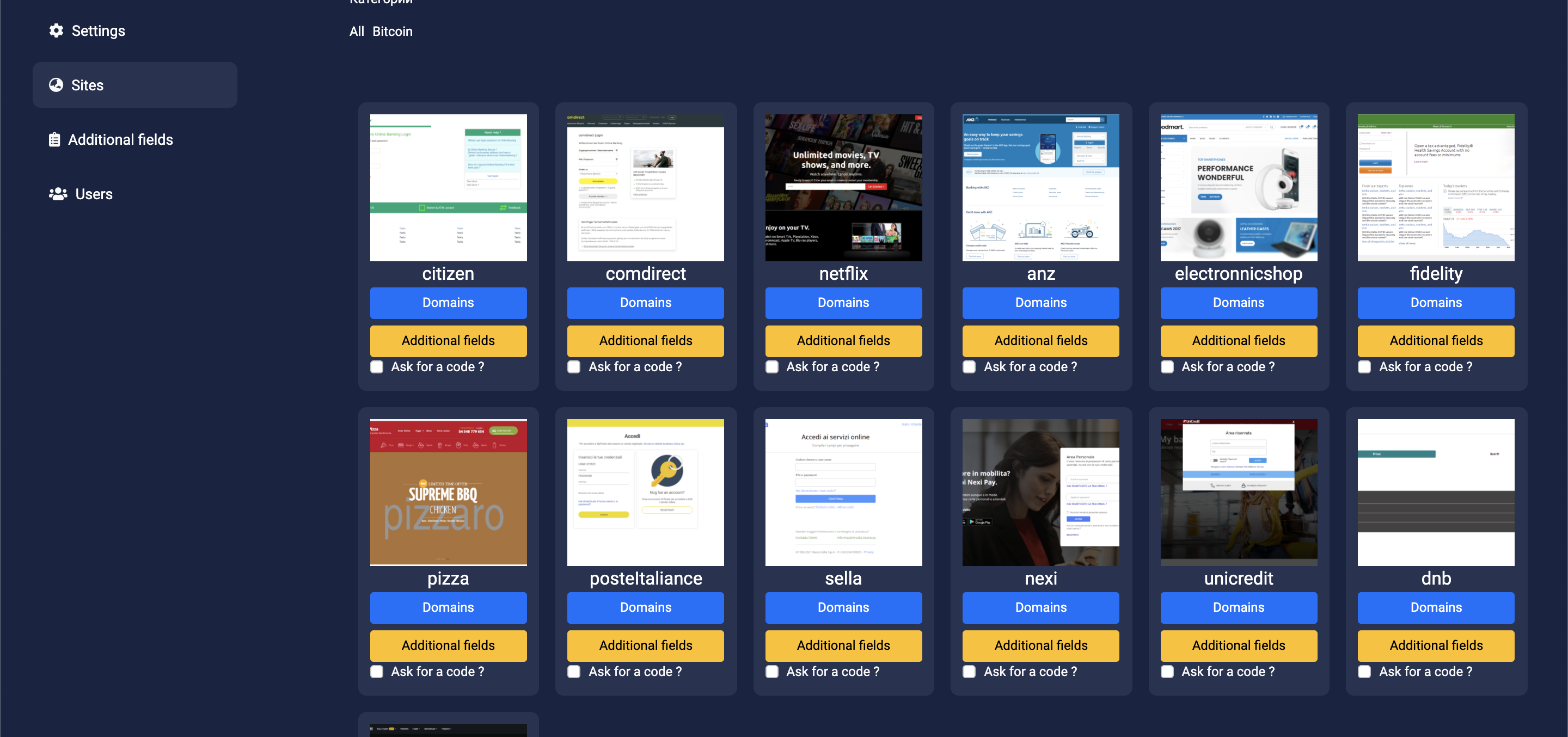Click the Domains button under sella
This screenshot has height=737, width=1568.
[843, 608]
